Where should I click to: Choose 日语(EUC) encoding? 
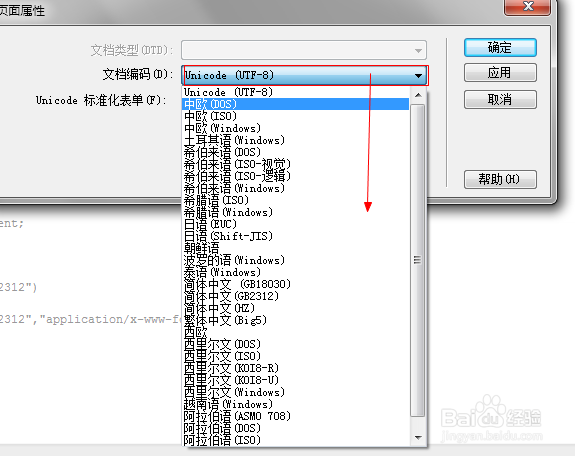click(x=296, y=224)
